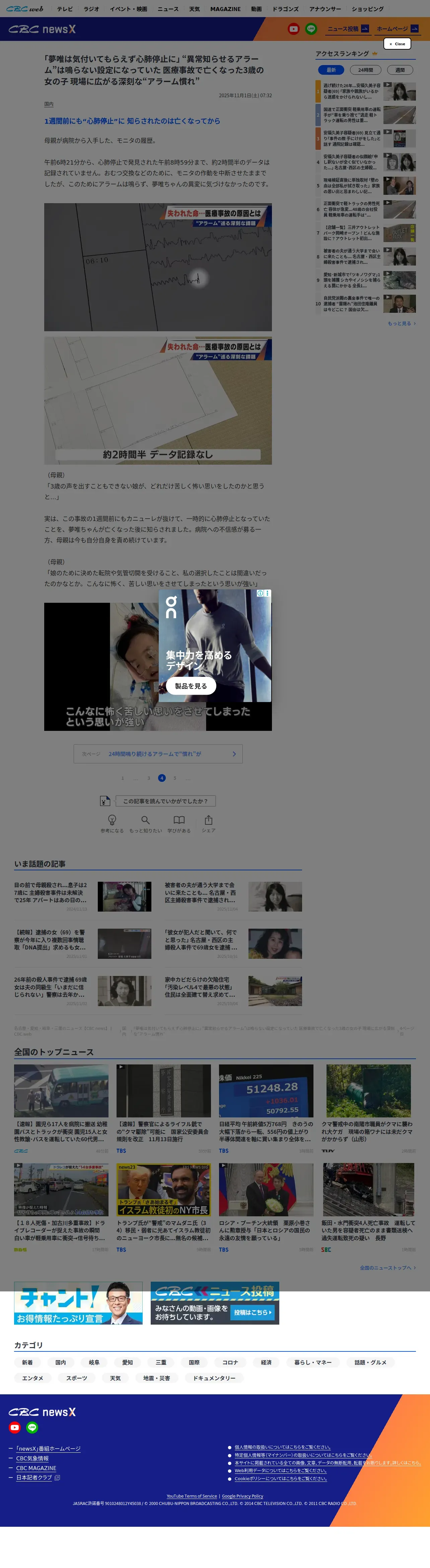Click the footer CBC newsX logo
The height and width of the screenshot is (1568, 430).
click(42, 1411)
